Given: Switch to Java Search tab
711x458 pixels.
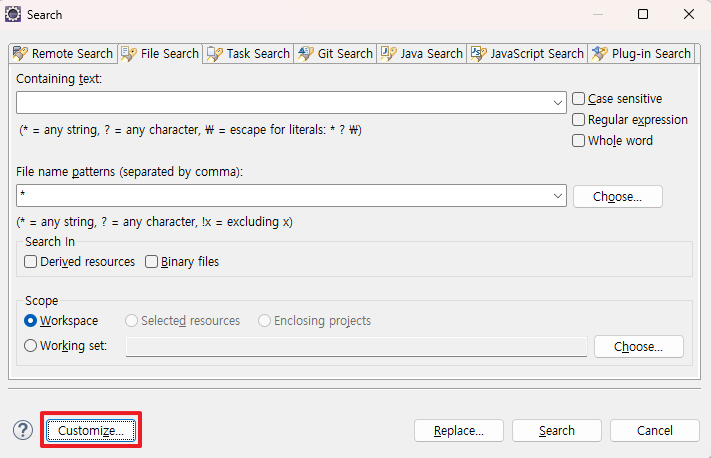Looking at the screenshot, I should click(422, 54).
